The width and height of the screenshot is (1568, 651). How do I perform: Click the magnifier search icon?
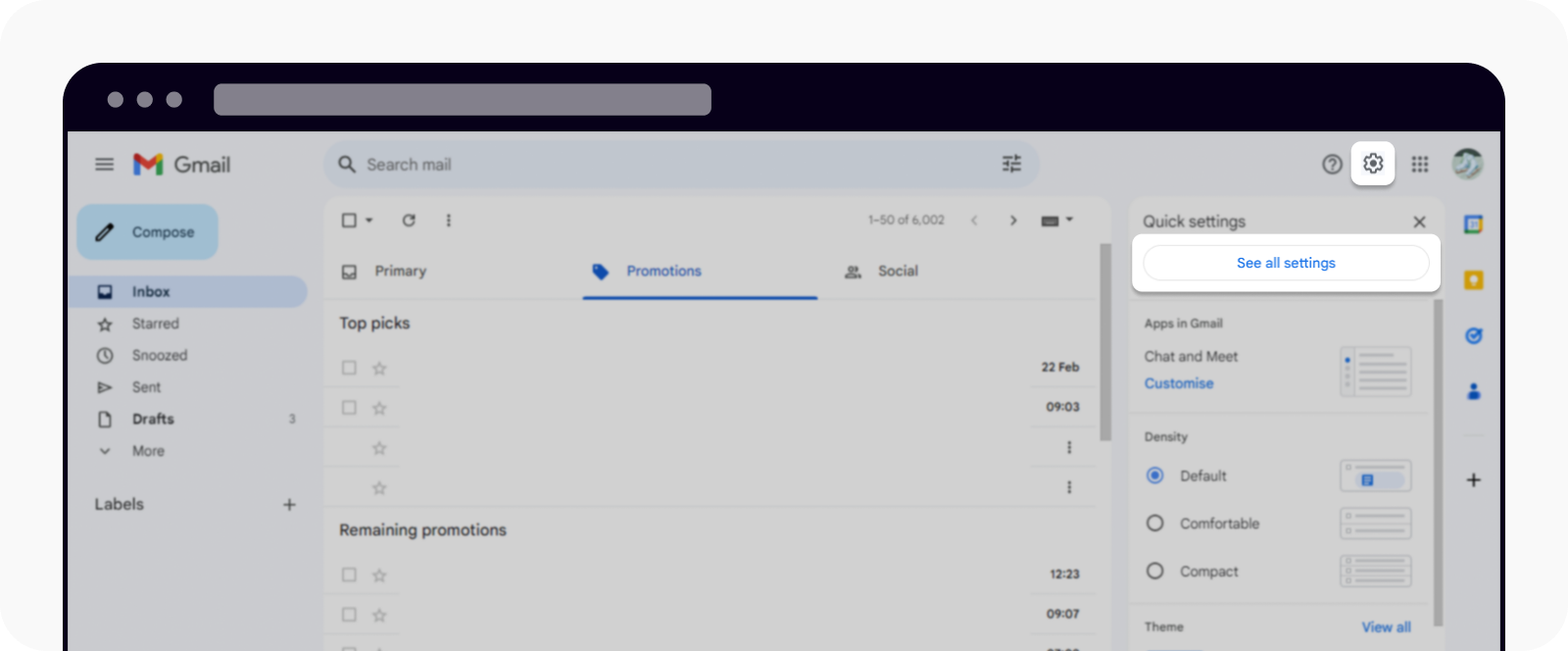click(347, 165)
